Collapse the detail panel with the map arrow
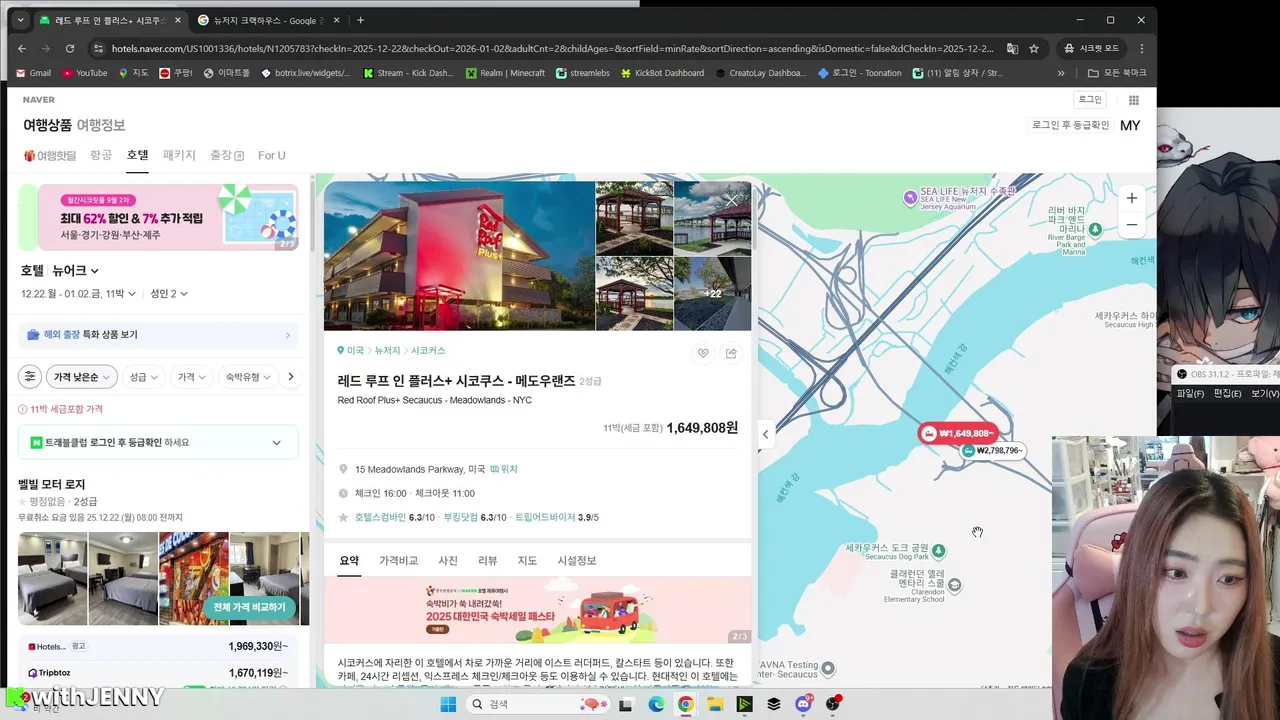 pyautogui.click(x=765, y=434)
